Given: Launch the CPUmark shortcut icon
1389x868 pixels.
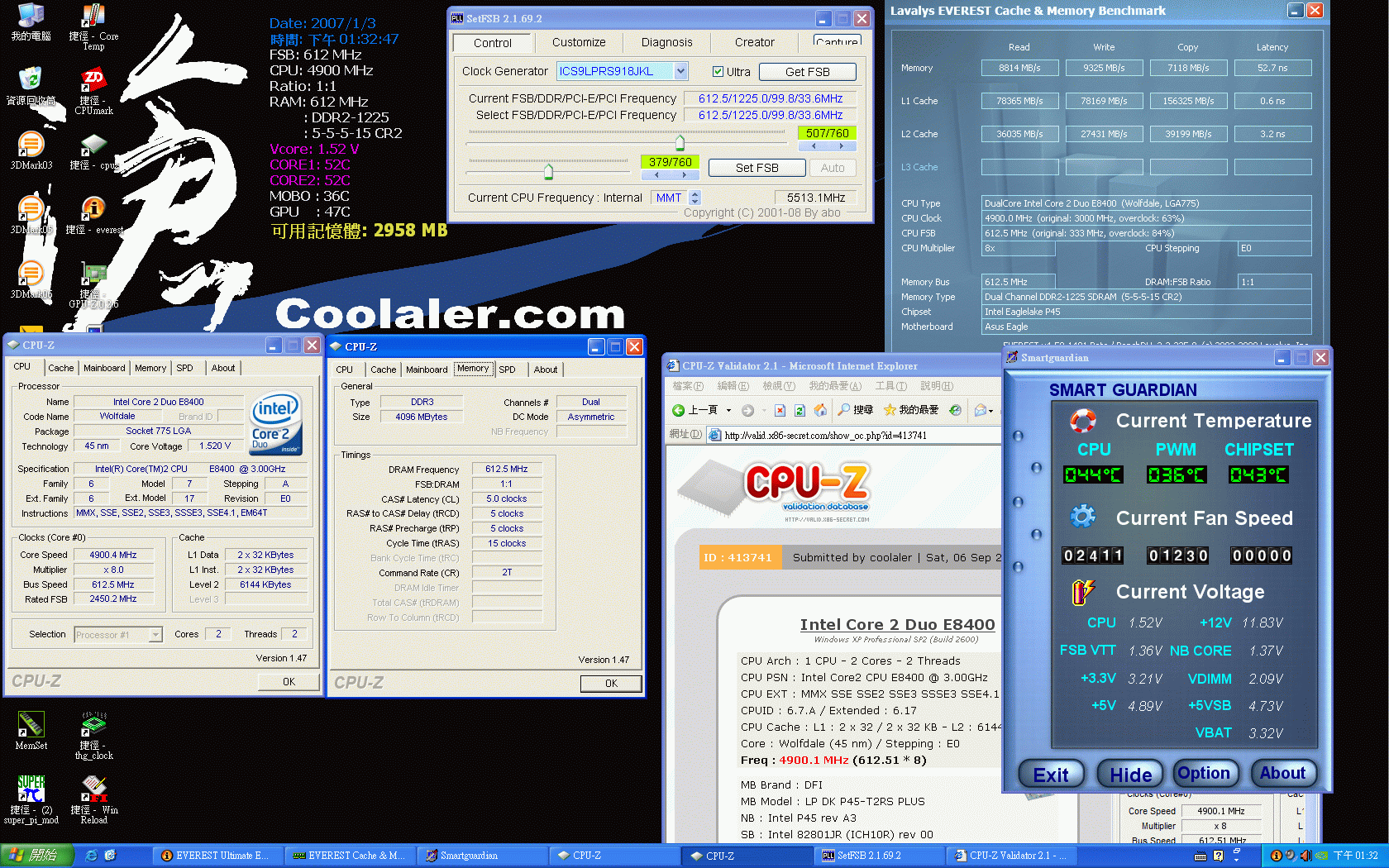Looking at the screenshot, I should [x=93, y=80].
